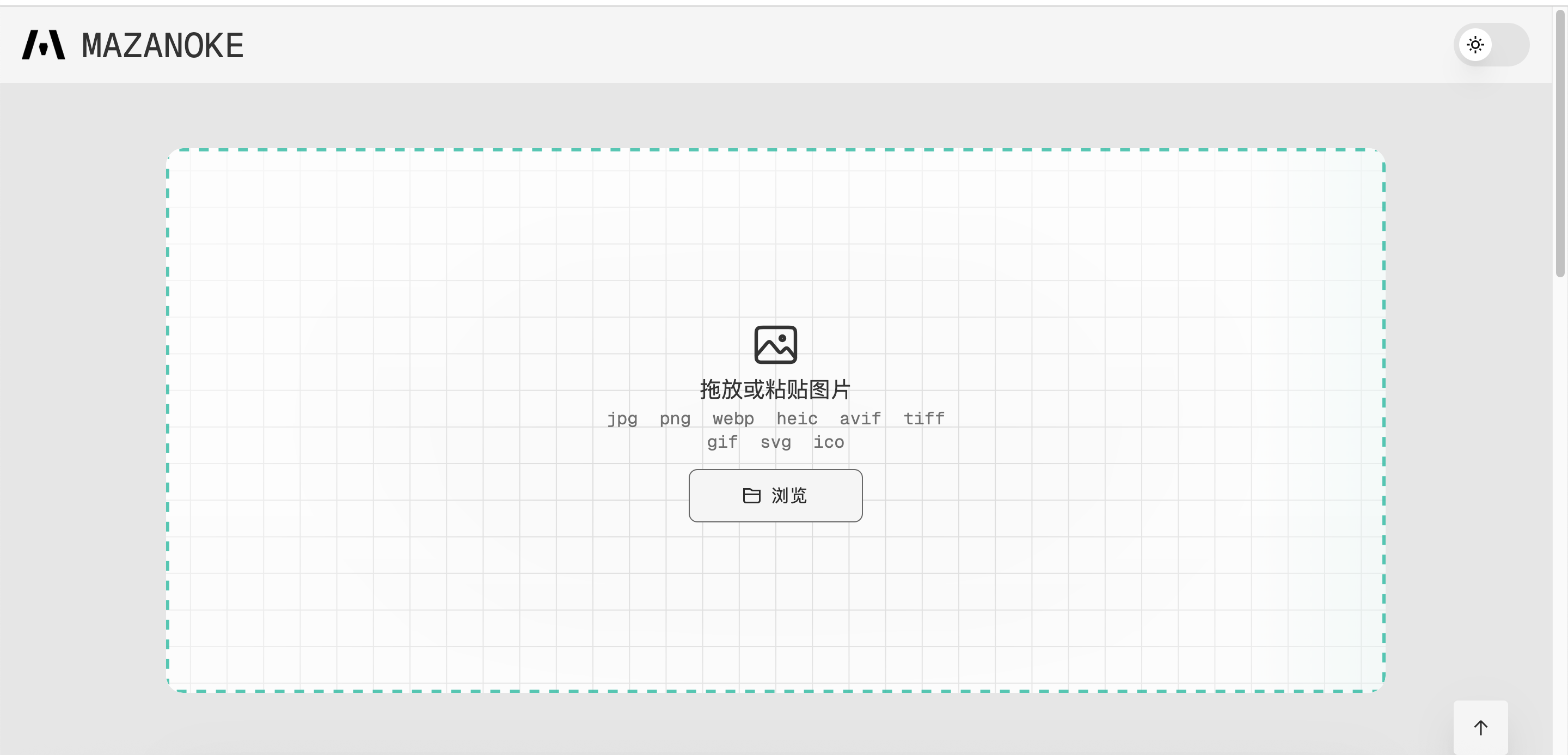This screenshot has width=1568, height=755.
Task: Click the picture icon in drop zone
Action: tap(775, 345)
